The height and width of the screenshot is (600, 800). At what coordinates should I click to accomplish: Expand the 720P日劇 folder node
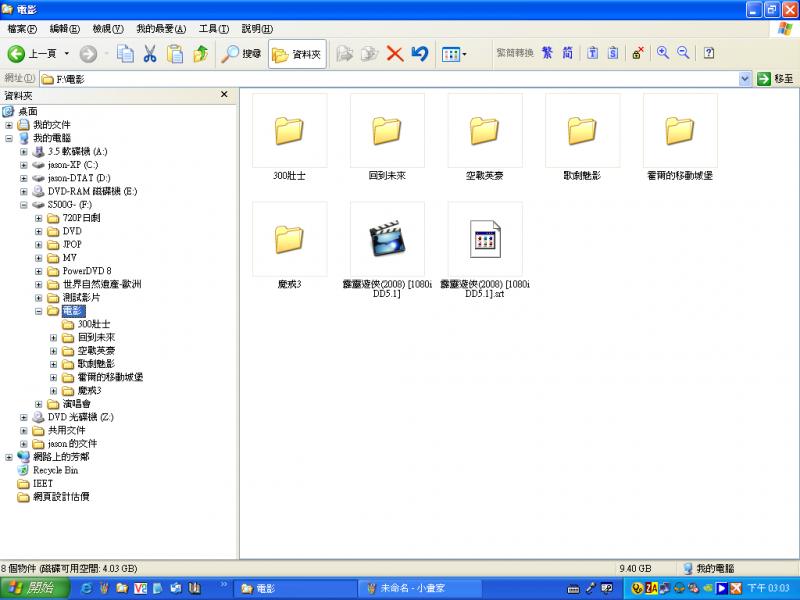38,218
